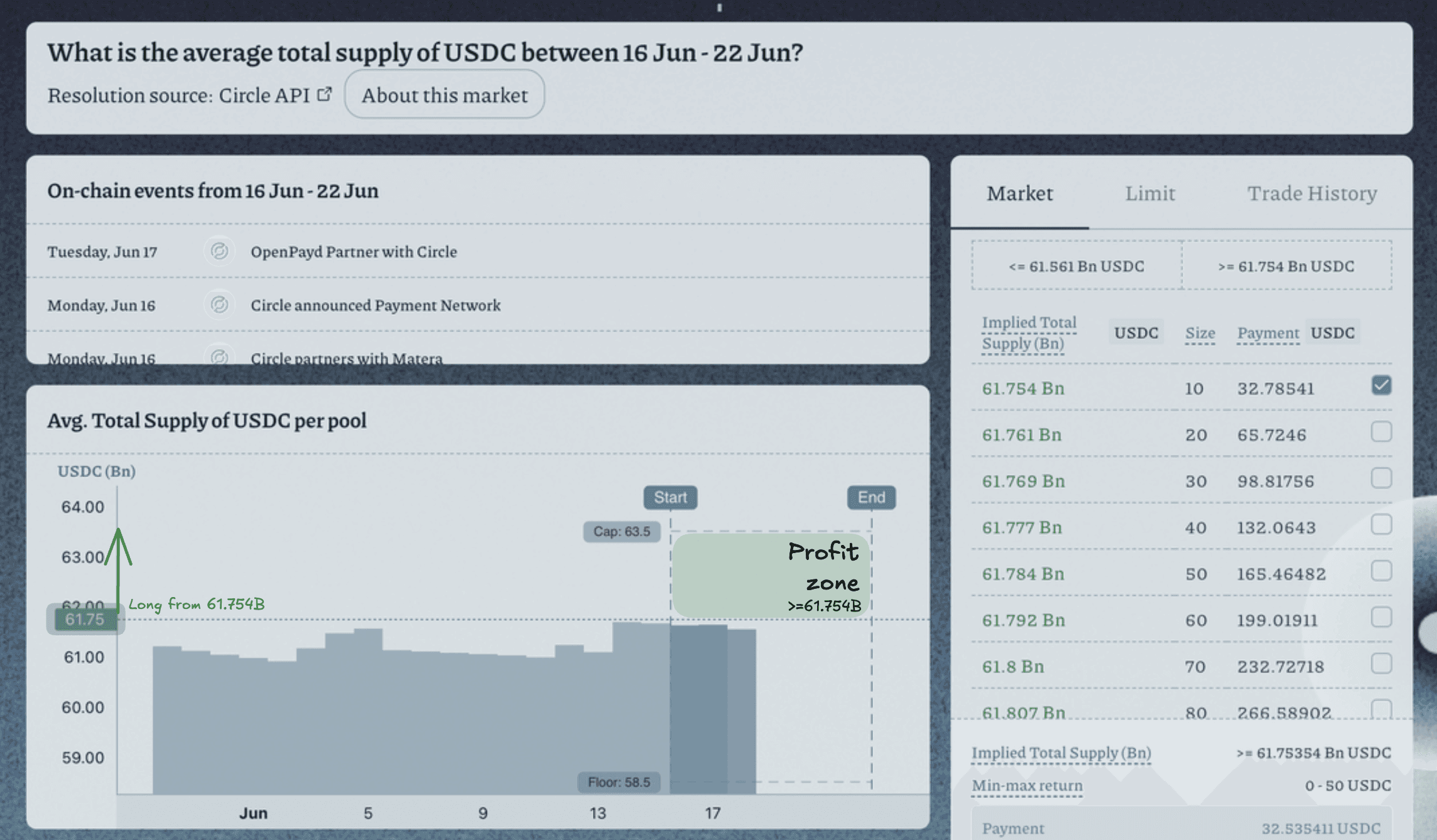
Task: Click the 61.75 price level handle
Action: (85, 620)
